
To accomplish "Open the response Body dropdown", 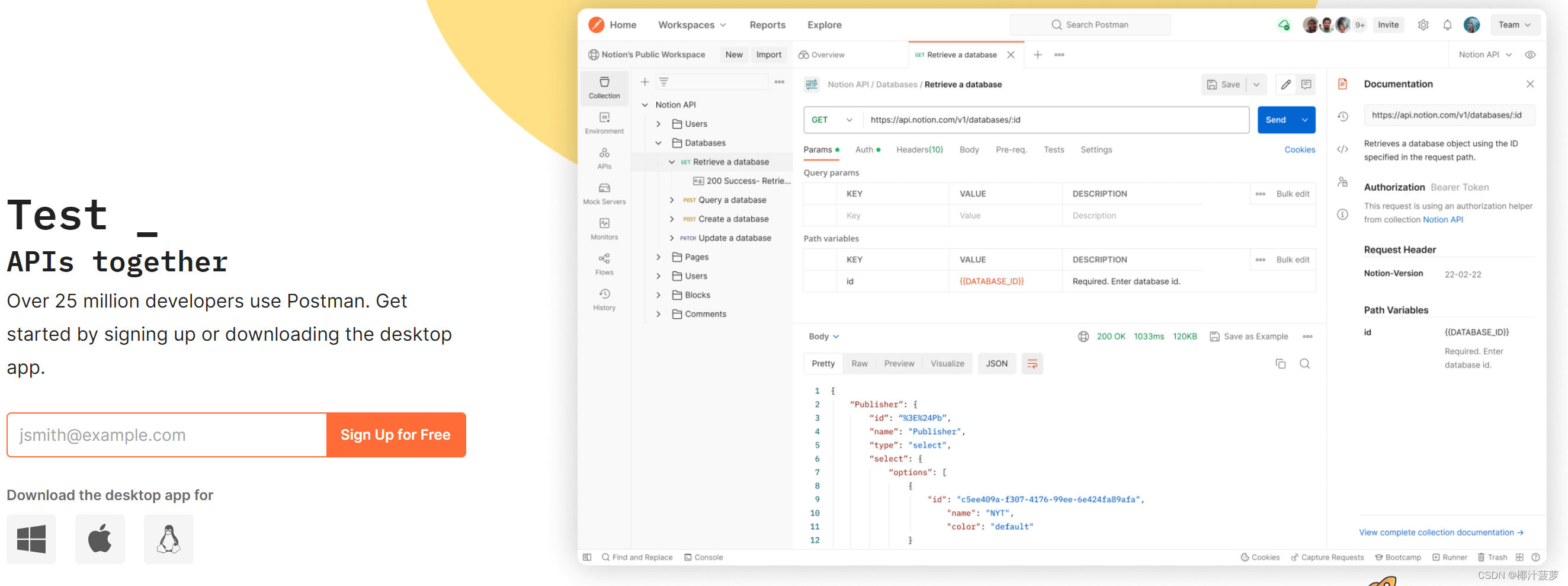I will [x=823, y=336].
